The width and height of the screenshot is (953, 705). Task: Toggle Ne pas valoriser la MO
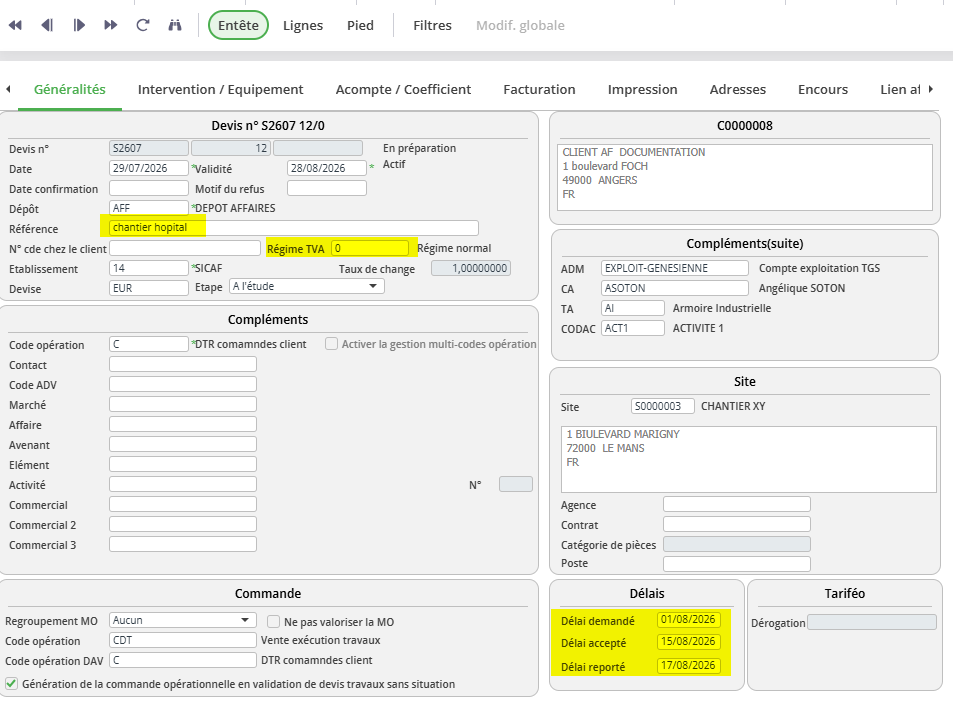point(274,622)
